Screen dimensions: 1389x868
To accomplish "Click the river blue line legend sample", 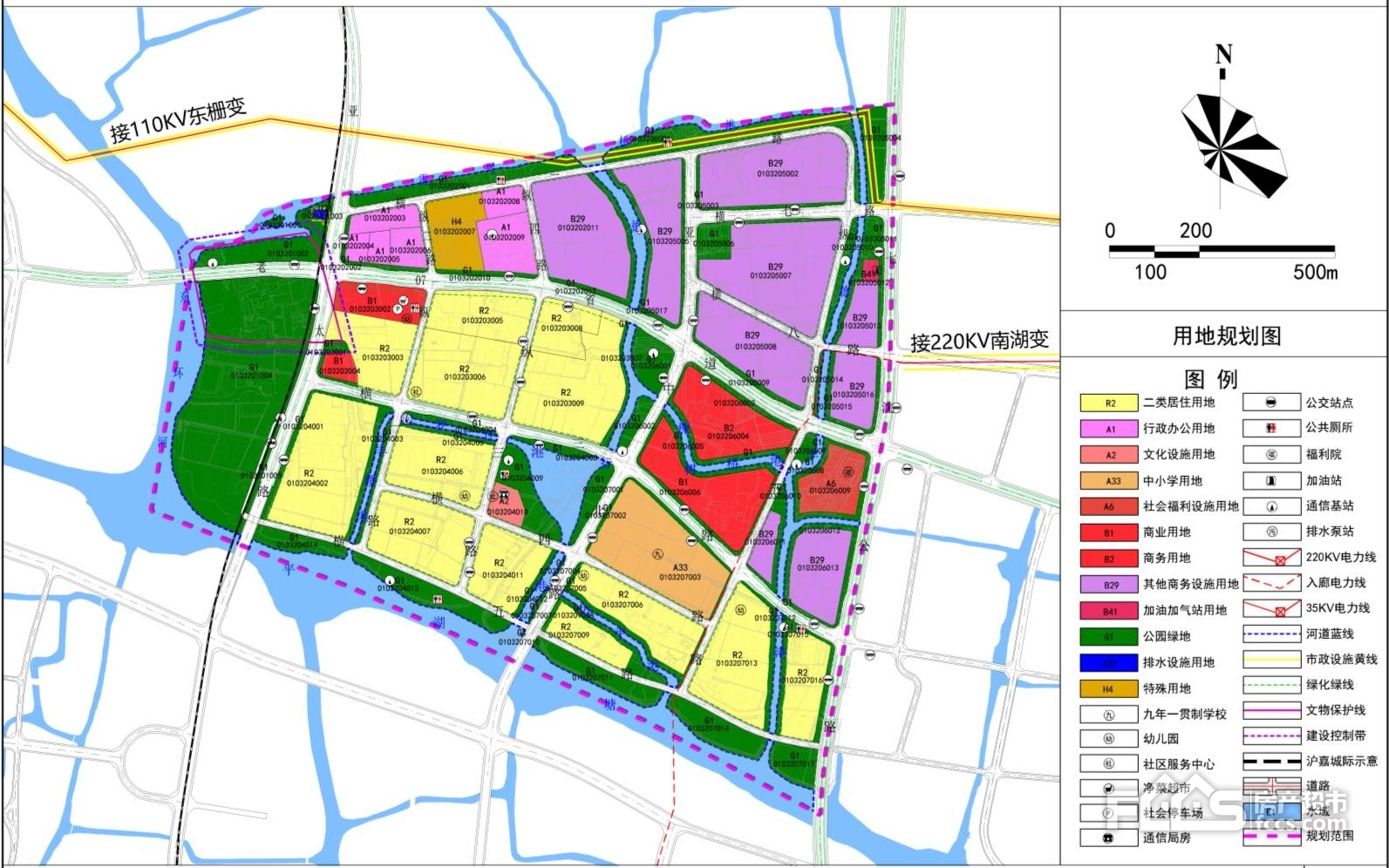I will pyautogui.click(x=1271, y=634).
